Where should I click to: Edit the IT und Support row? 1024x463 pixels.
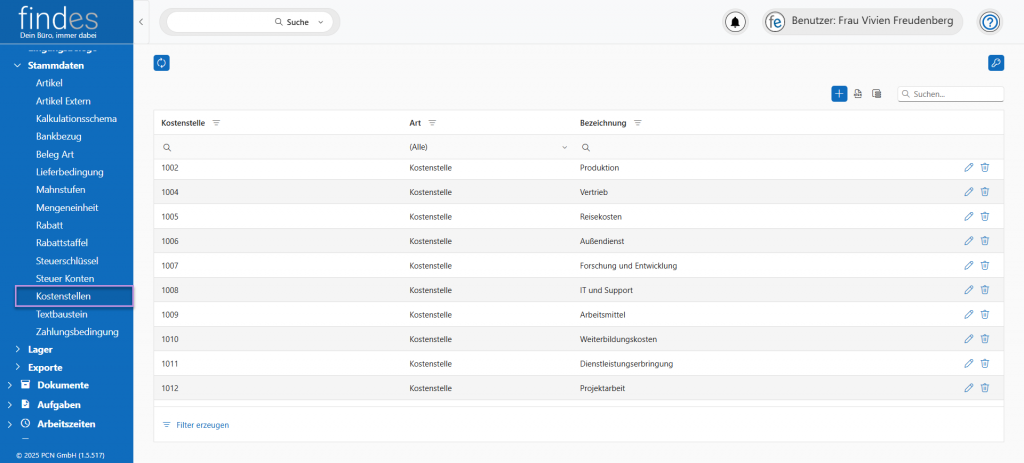point(968,290)
